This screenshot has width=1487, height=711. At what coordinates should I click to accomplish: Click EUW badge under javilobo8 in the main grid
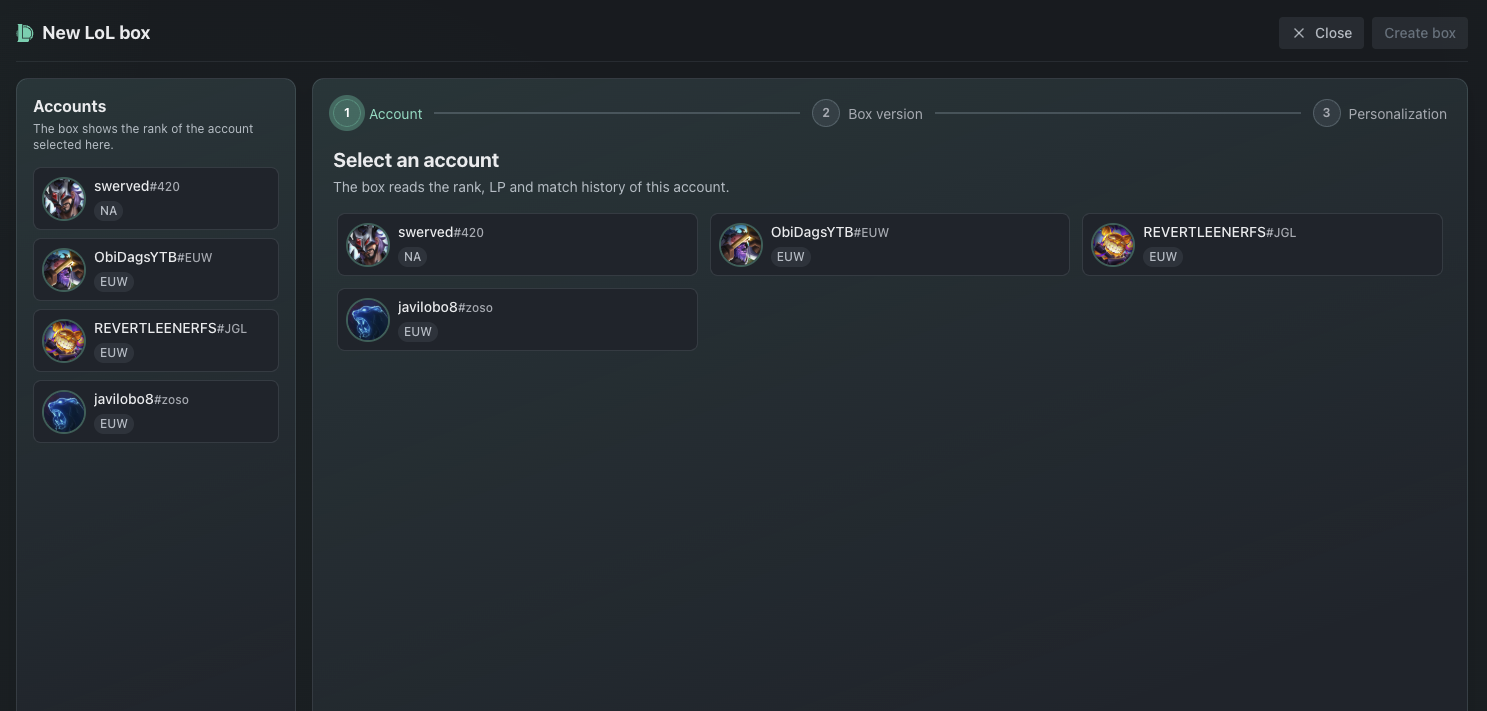[418, 332]
